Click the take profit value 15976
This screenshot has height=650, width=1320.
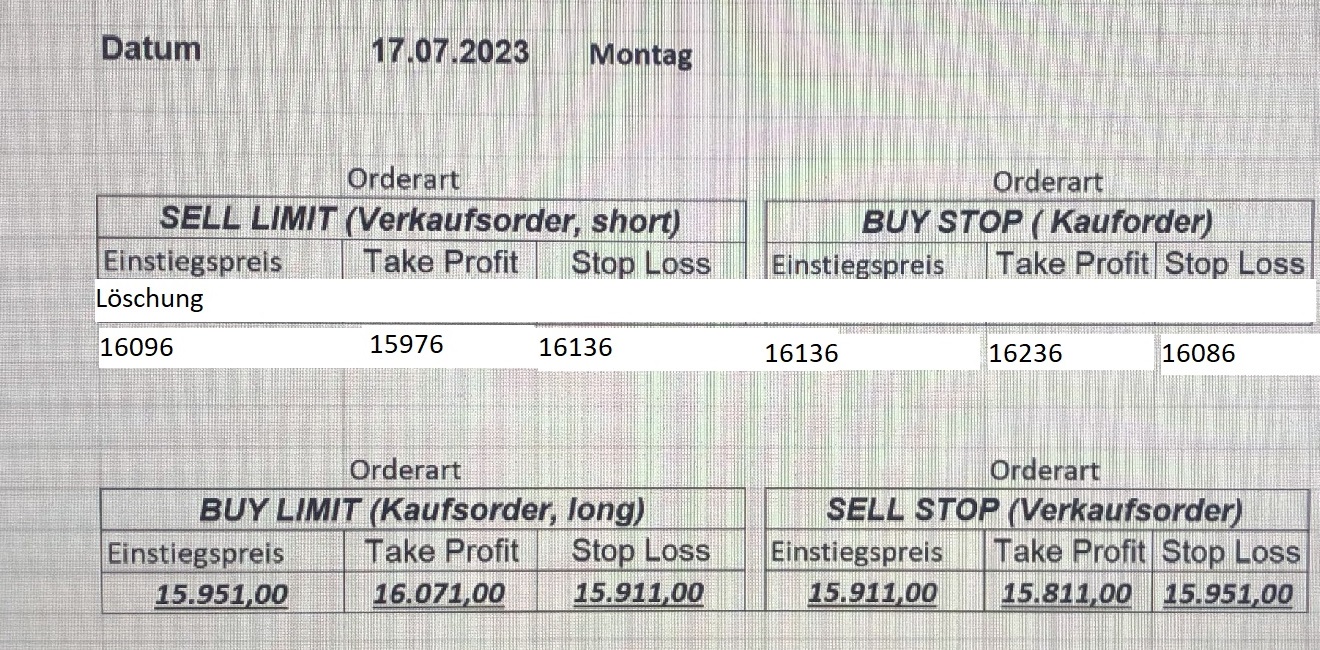tap(406, 345)
